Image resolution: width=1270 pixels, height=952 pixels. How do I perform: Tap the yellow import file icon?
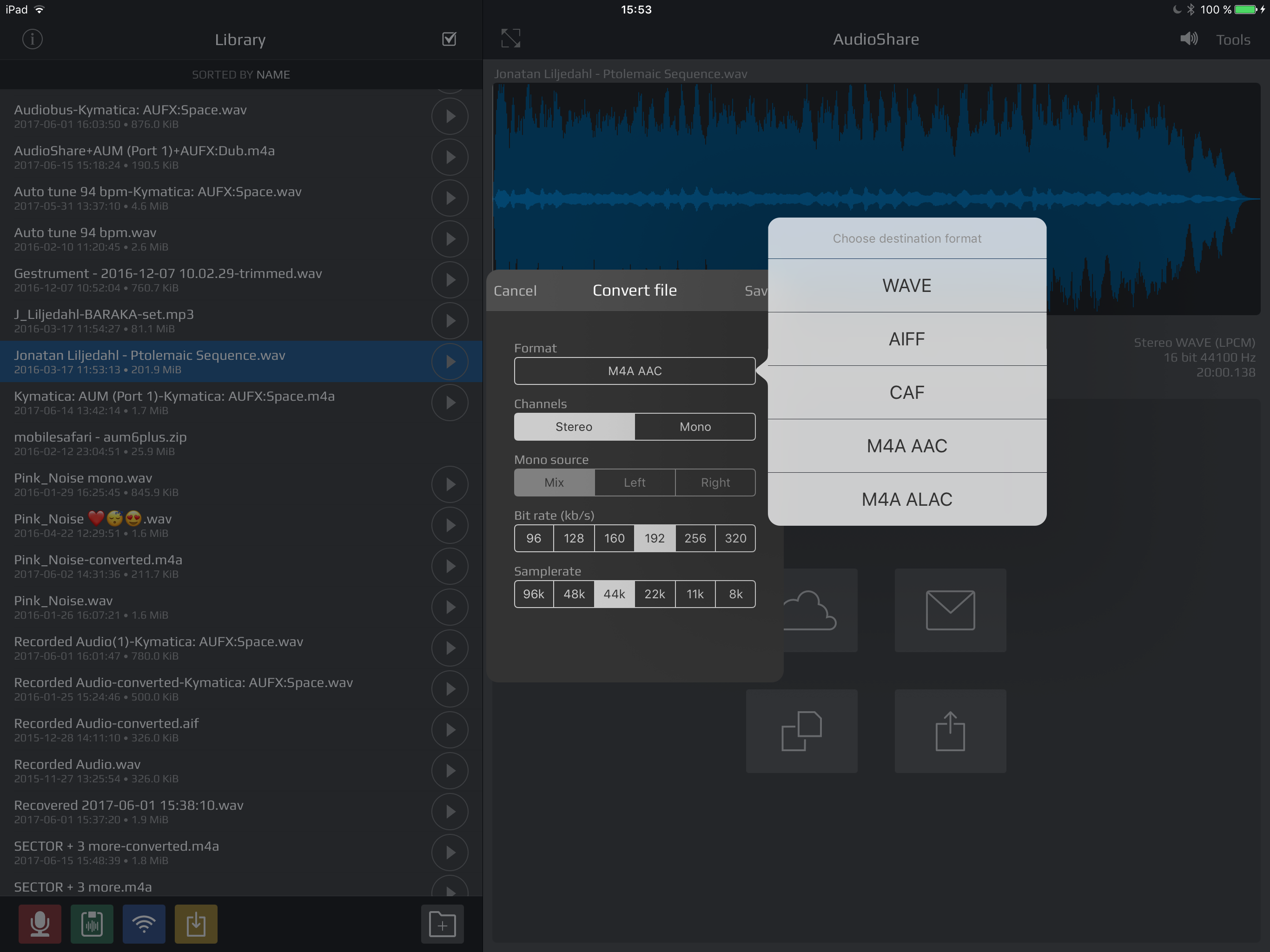click(196, 924)
